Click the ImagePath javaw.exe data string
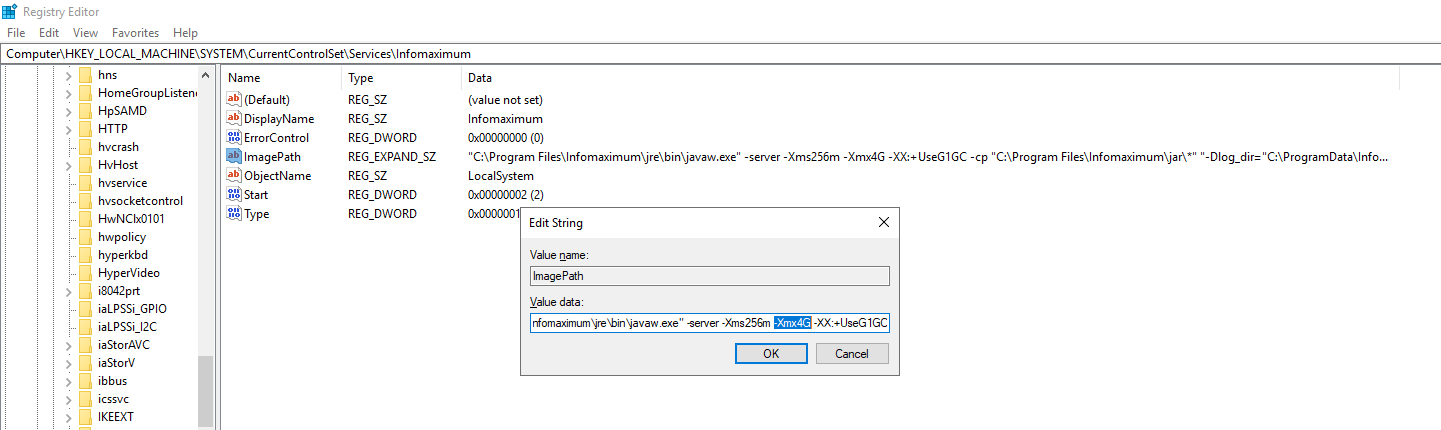 (x=929, y=157)
